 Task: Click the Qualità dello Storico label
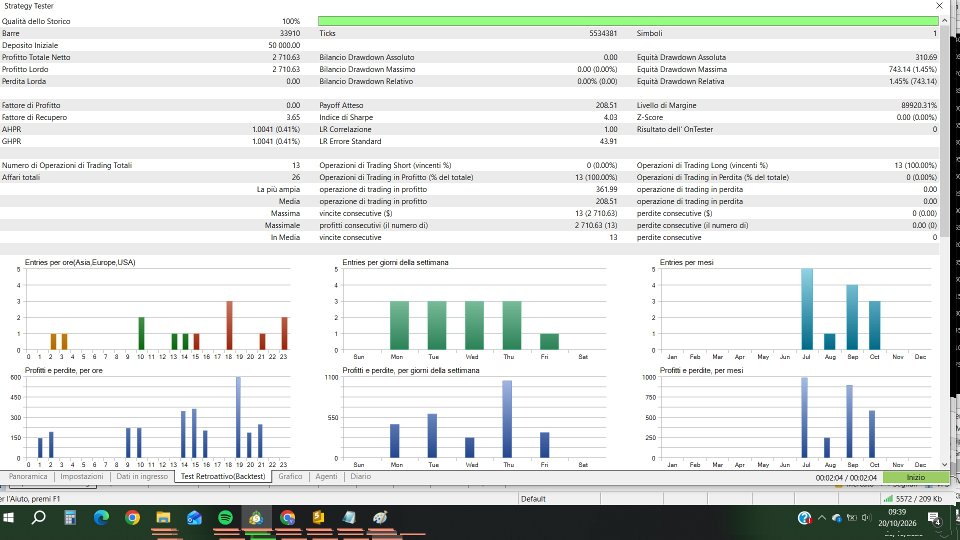36,21
